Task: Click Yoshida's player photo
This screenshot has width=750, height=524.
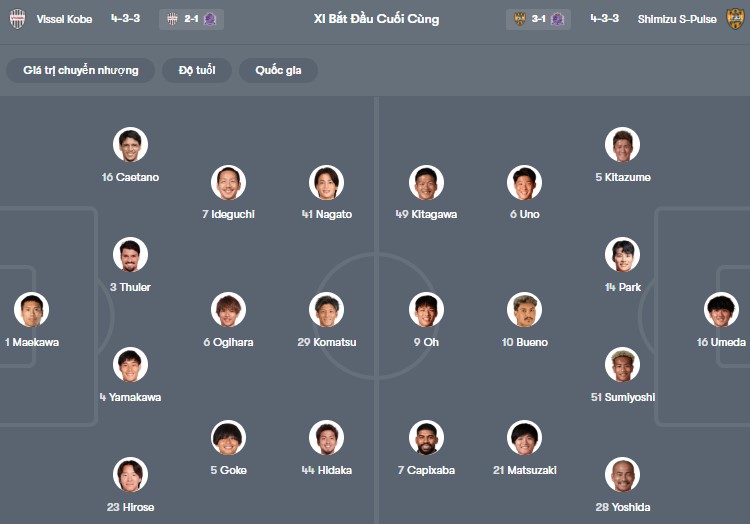Action: (x=622, y=475)
